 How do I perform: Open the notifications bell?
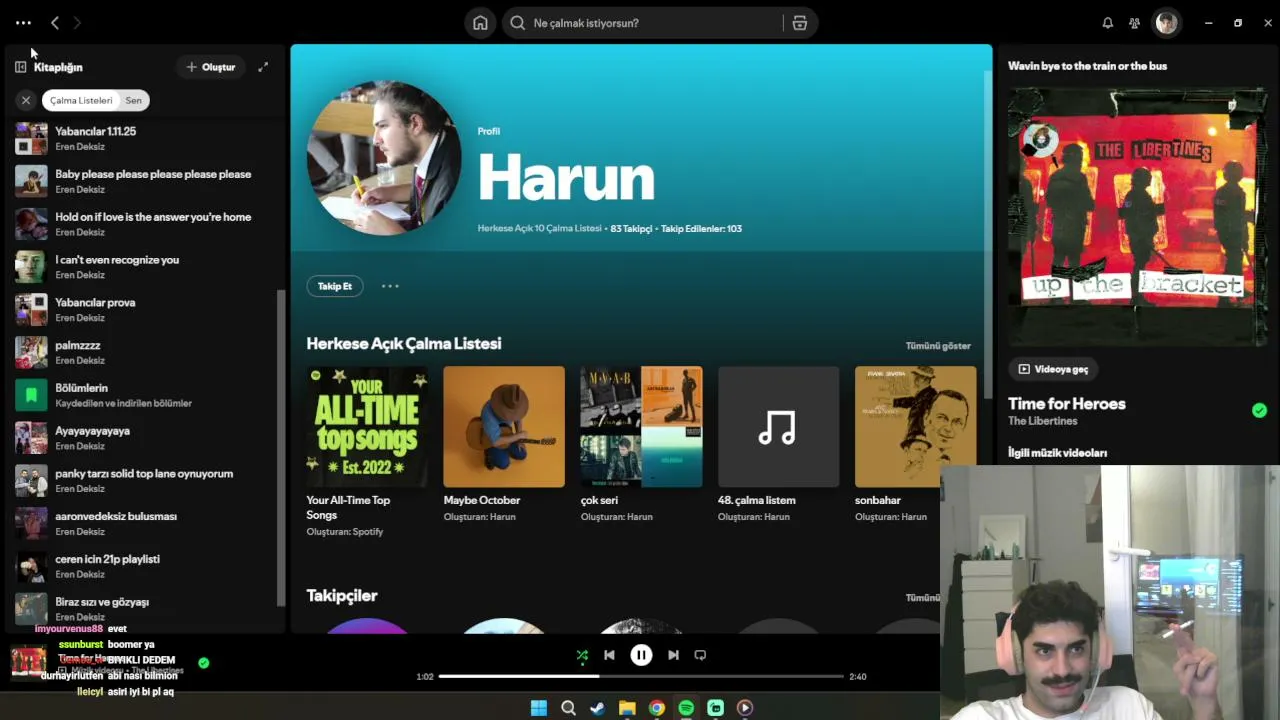1107,23
